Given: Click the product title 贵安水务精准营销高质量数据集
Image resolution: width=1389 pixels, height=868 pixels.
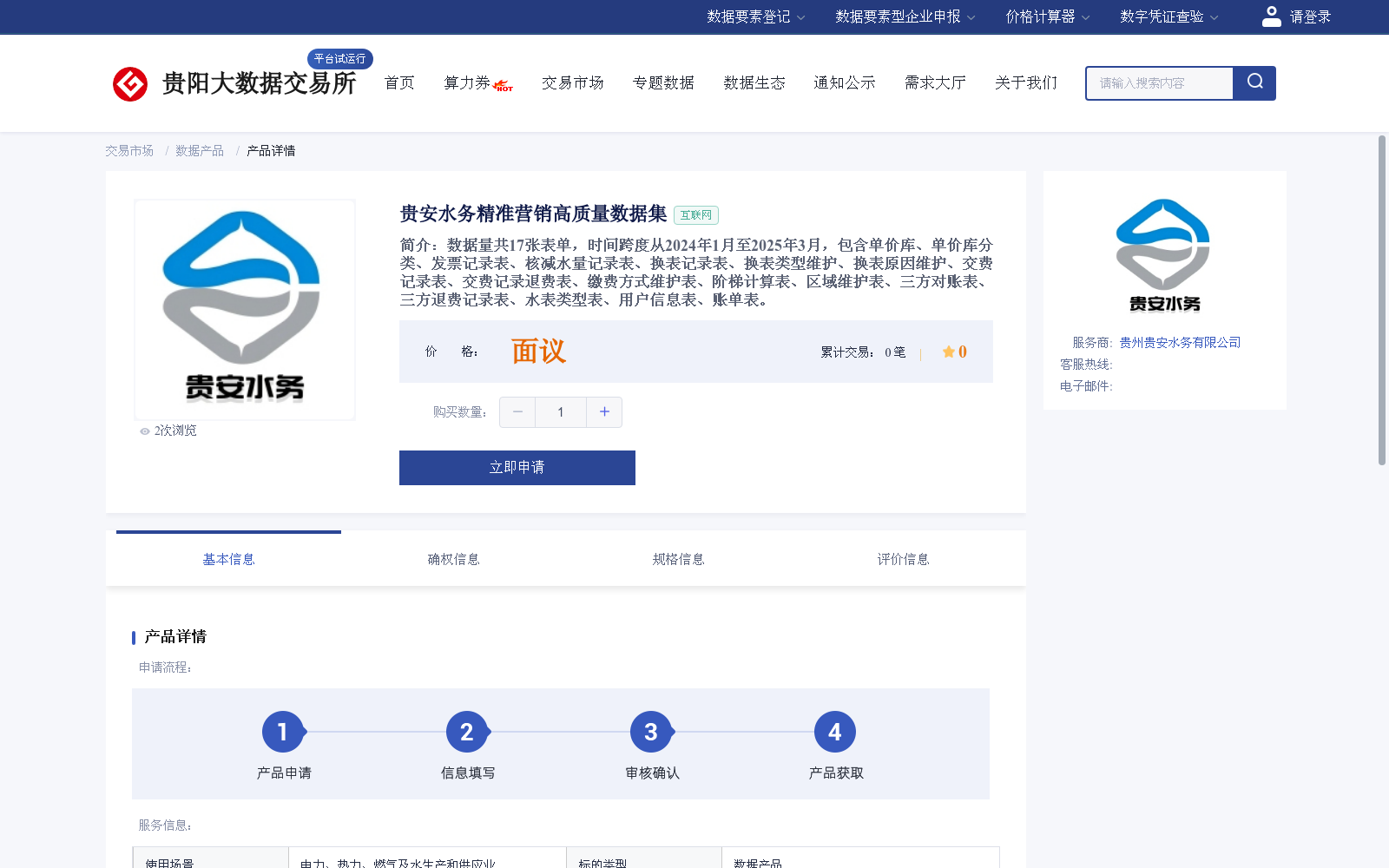Looking at the screenshot, I should click(533, 214).
